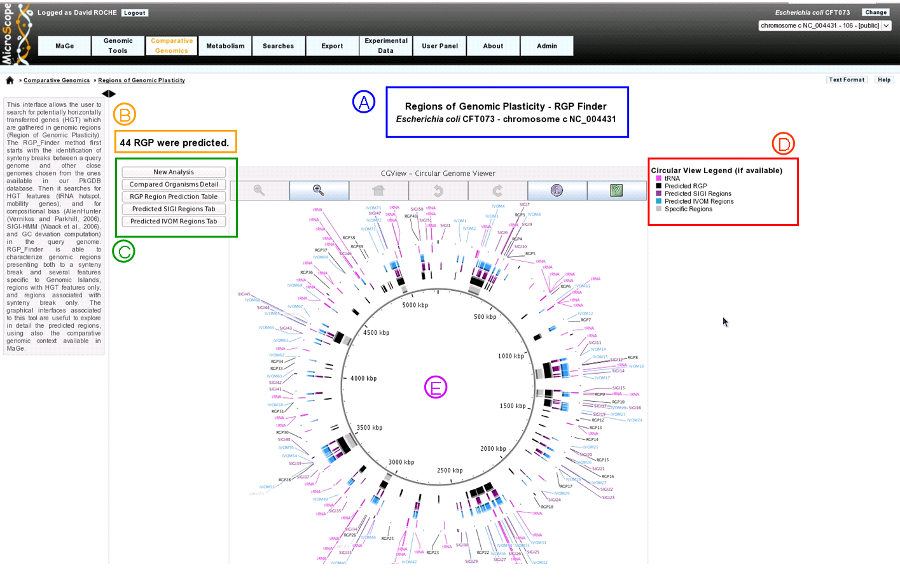900x585 pixels.
Task: Open the Metabolism menu
Action: click(225, 46)
